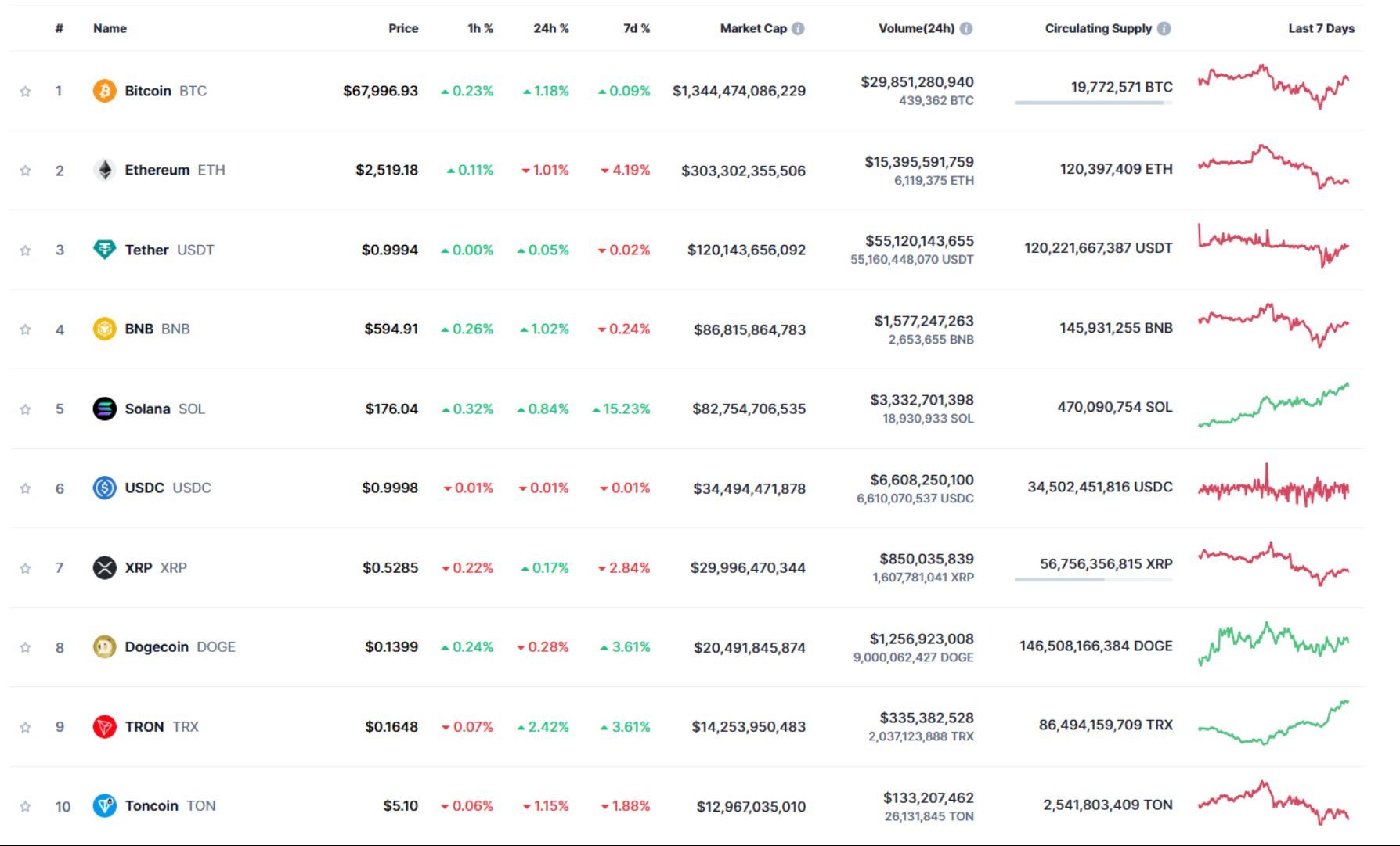This screenshot has width=1400, height=846.
Task: Toggle the watchlist star for Solana
Action: pos(26,408)
